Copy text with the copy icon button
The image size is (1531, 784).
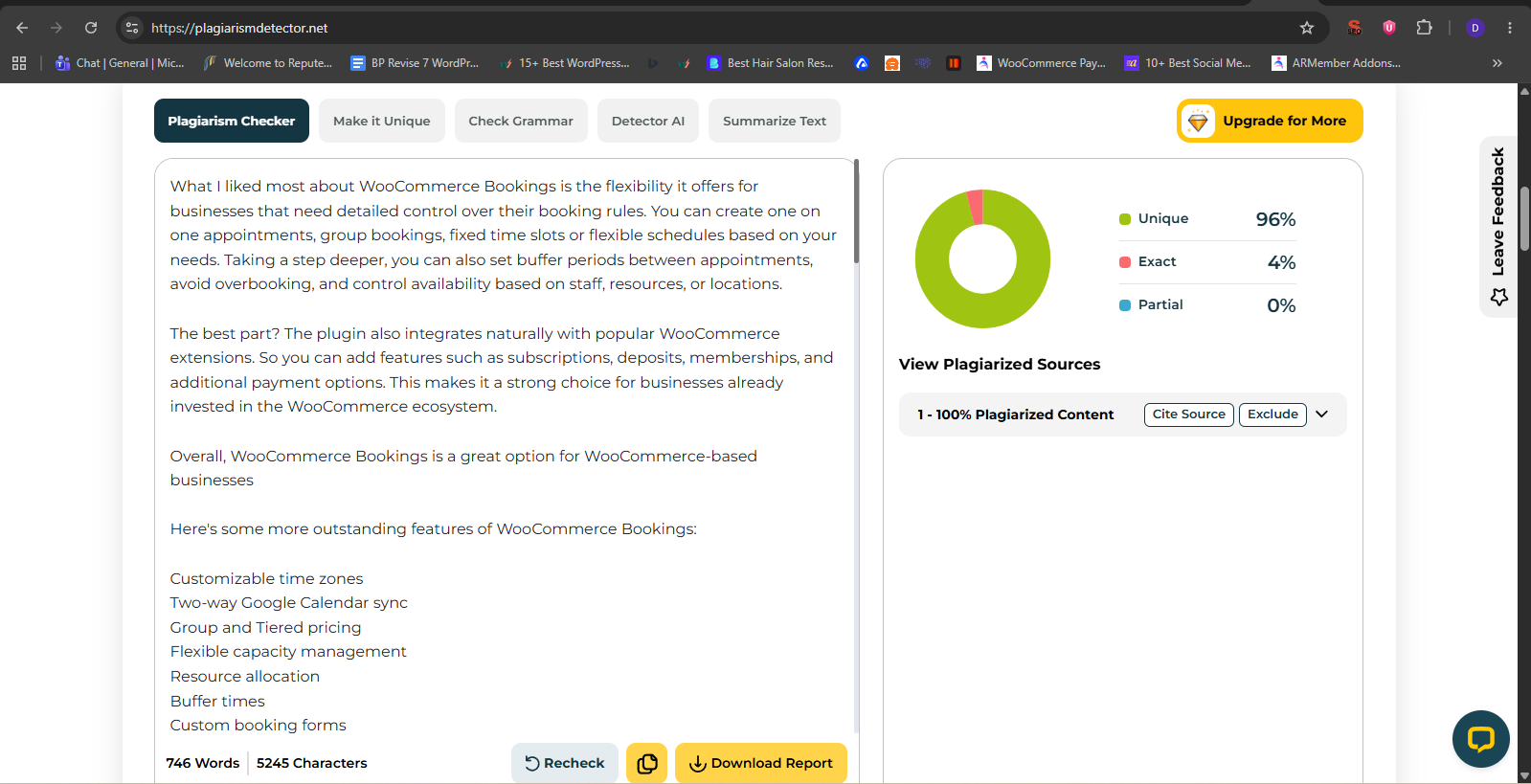(x=647, y=763)
